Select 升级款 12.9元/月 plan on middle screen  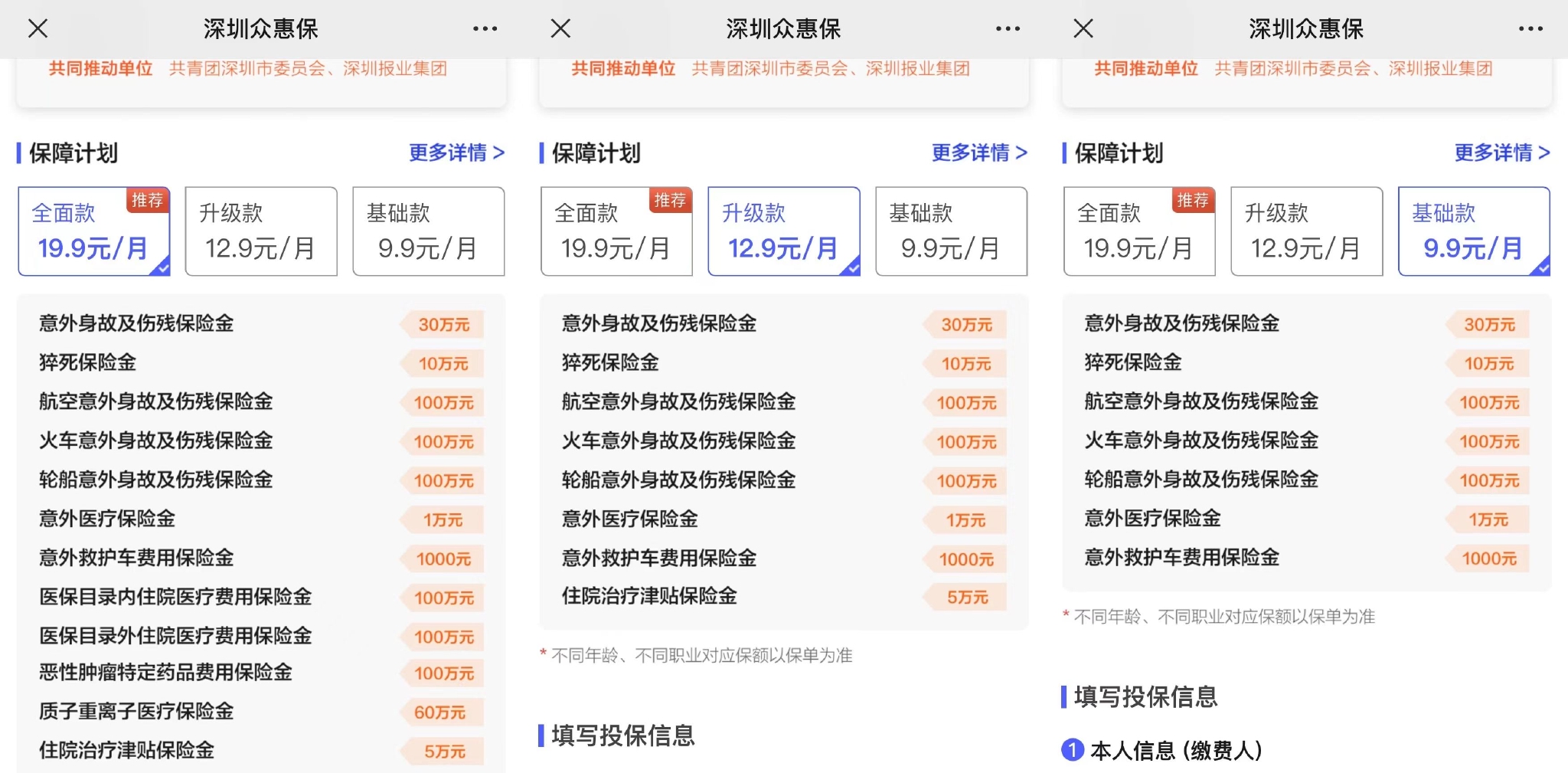(x=784, y=231)
